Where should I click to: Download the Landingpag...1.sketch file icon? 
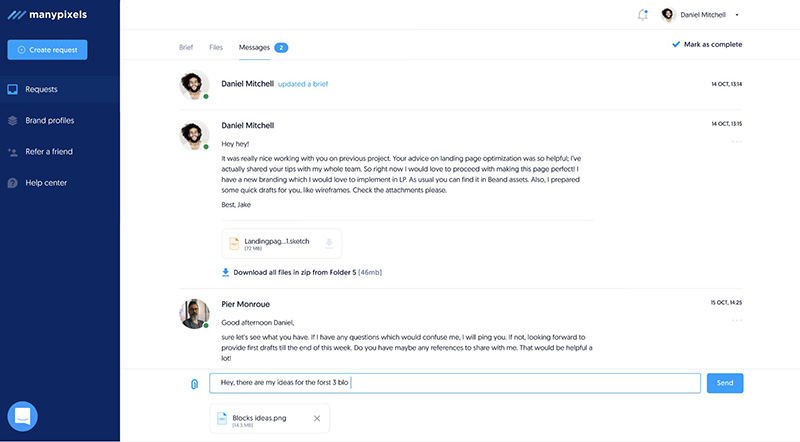click(329, 243)
